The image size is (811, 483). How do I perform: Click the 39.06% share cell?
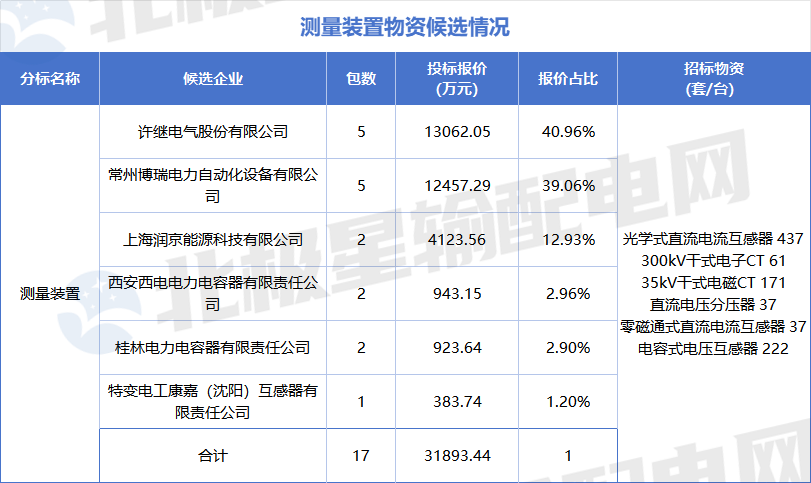[x=568, y=186]
